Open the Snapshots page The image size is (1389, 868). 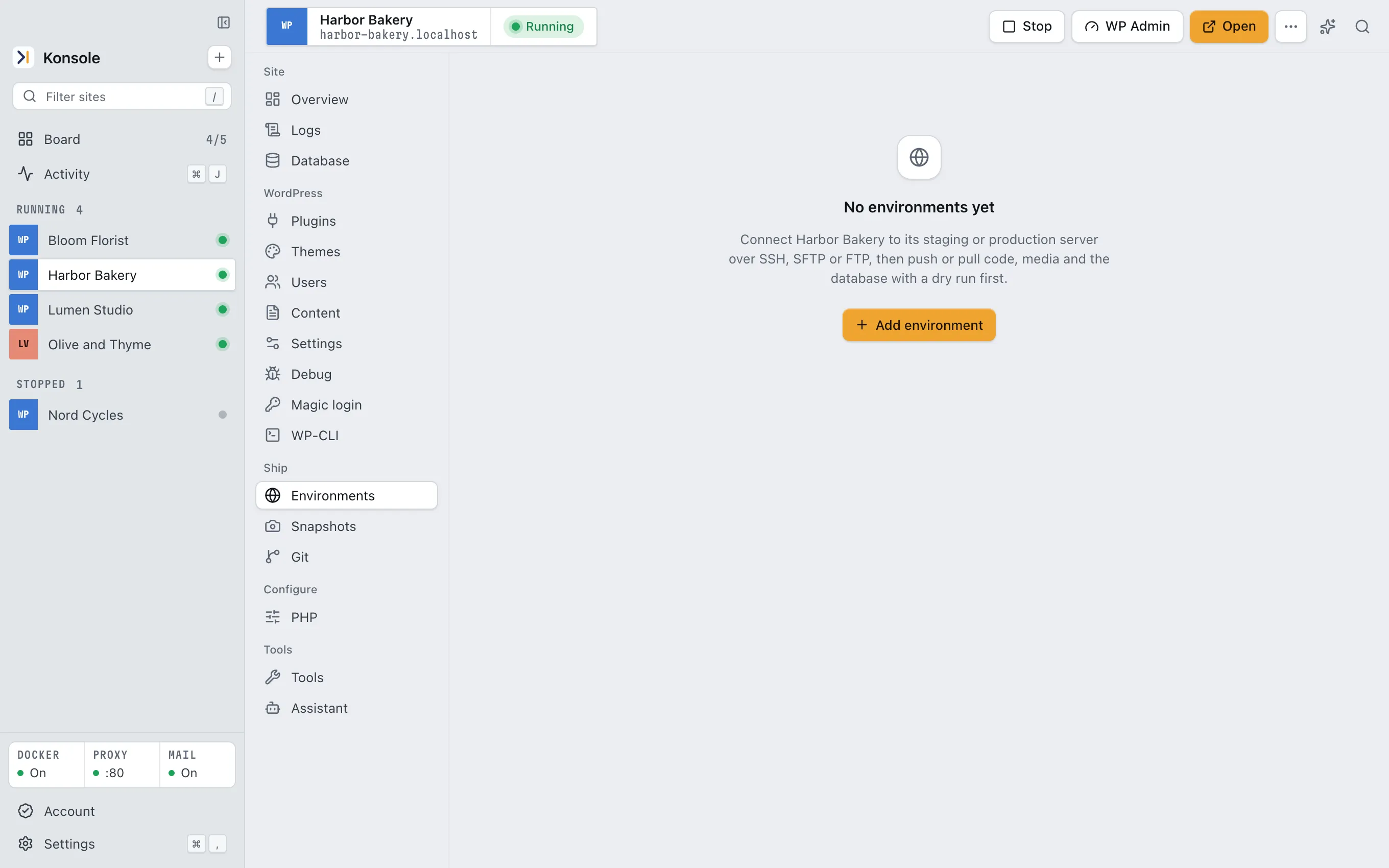(347, 526)
